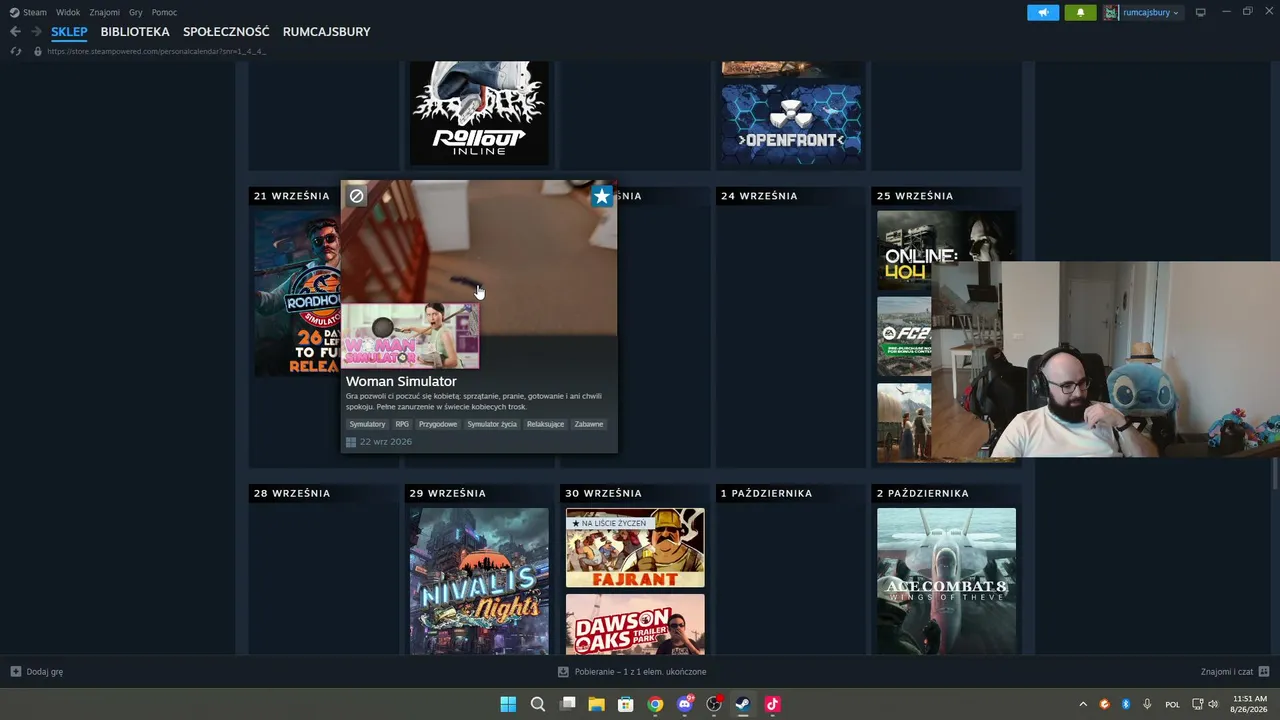Screen dimensions: 1280x720
Task: Open the TikTok app from the taskbar
Action: (x=772, y=704)
